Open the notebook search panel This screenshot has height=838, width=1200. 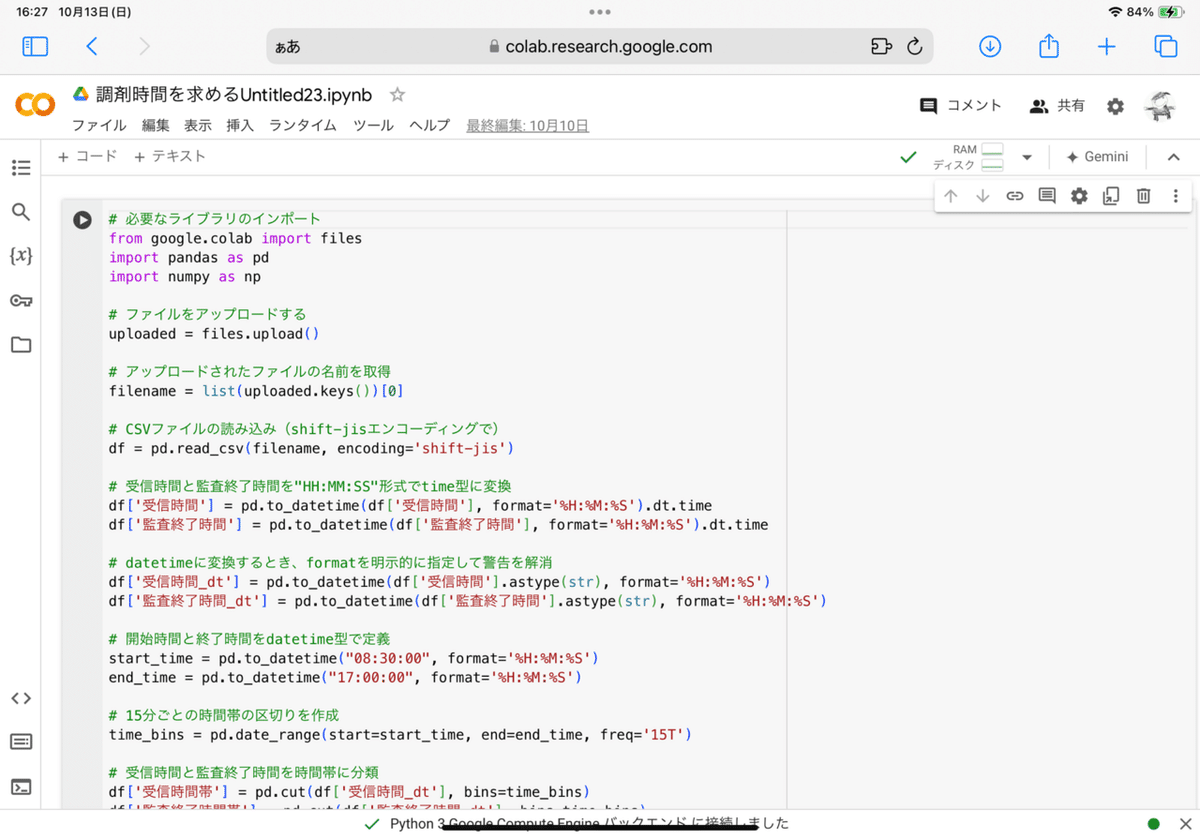pyautogui.click(x=21, y=212)
